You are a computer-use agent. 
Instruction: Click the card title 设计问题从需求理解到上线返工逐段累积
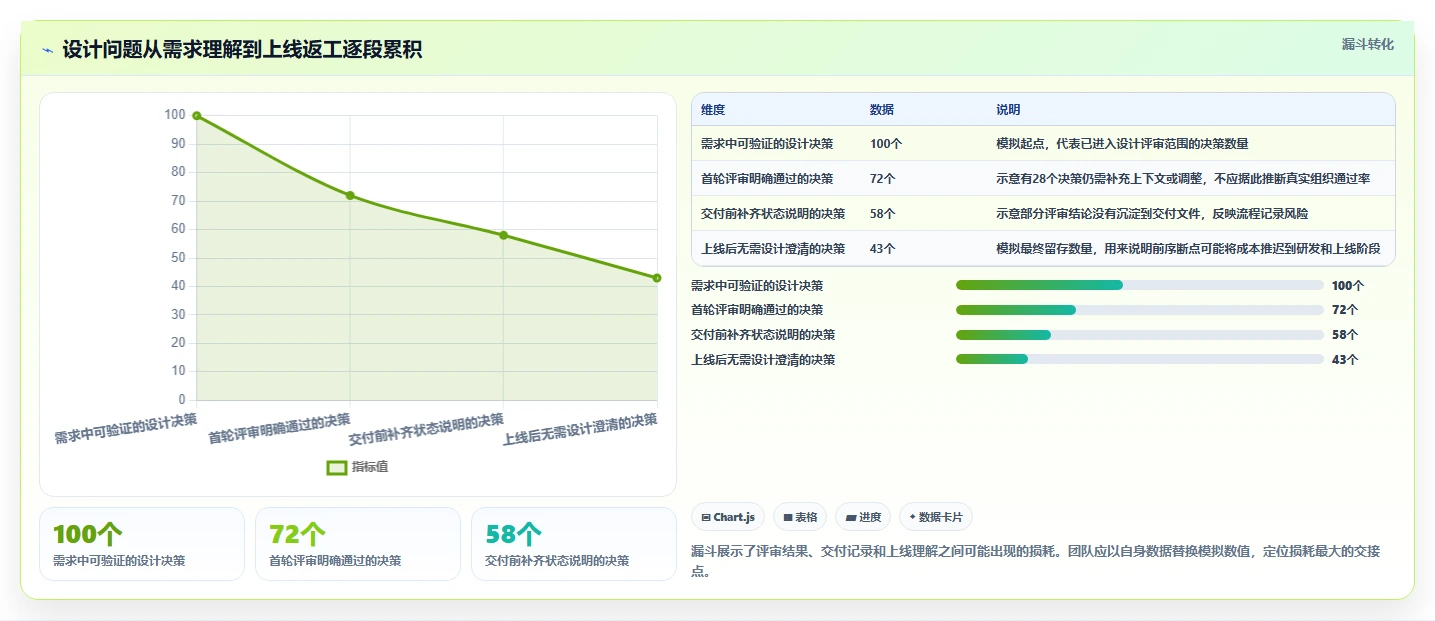242,50
